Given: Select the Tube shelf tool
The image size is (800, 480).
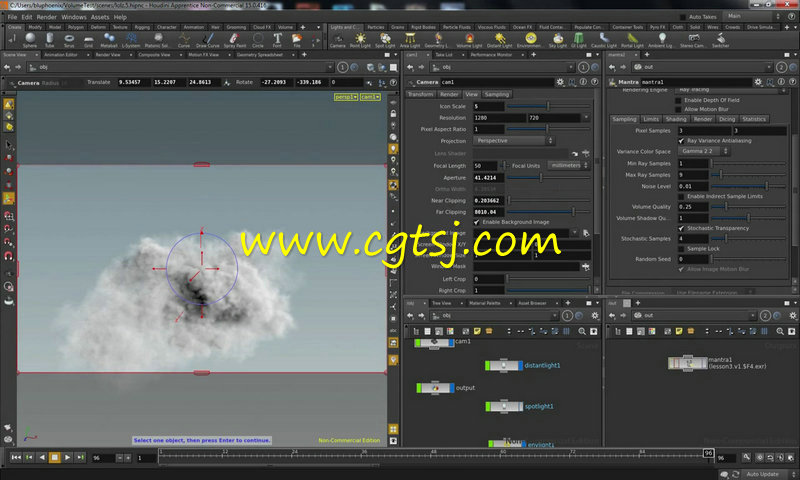Looking at the screenshot, I should coord(49,40).
